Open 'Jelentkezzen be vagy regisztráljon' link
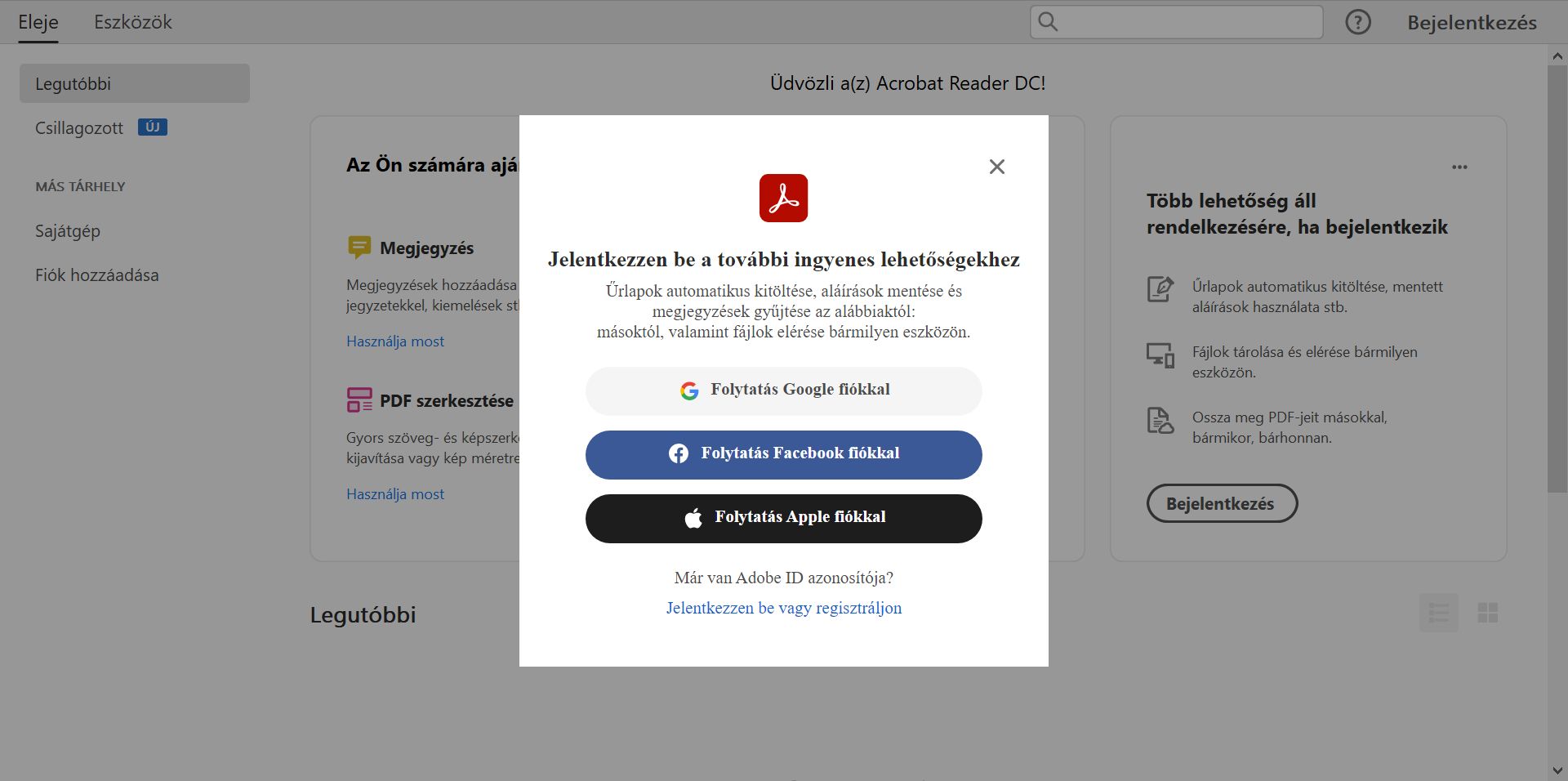 point(783,607)
